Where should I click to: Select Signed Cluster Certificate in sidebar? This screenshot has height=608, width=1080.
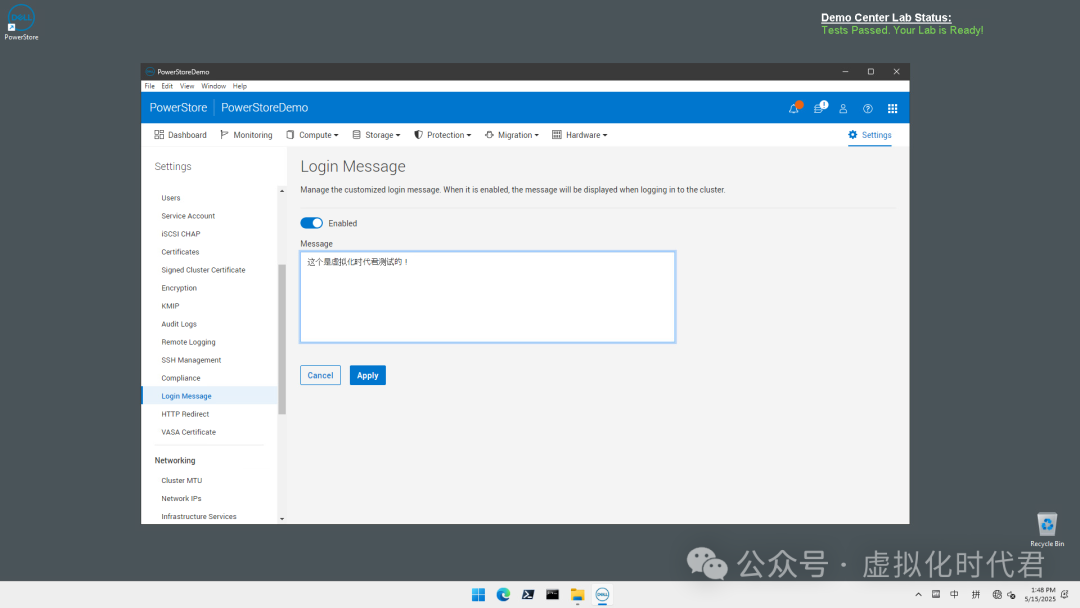coord(203,270)
